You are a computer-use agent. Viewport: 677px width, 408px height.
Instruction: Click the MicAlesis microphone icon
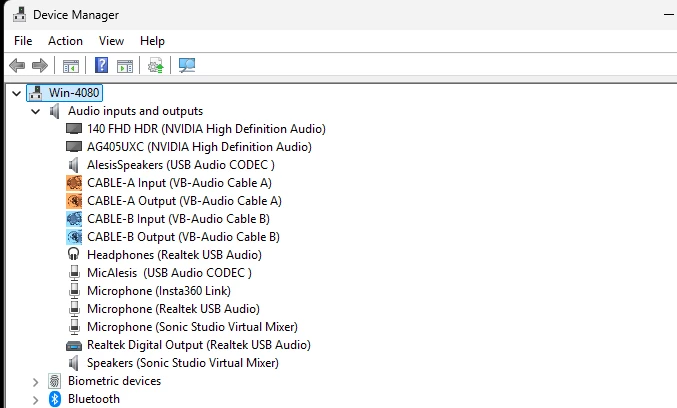[x=74, y=273]
